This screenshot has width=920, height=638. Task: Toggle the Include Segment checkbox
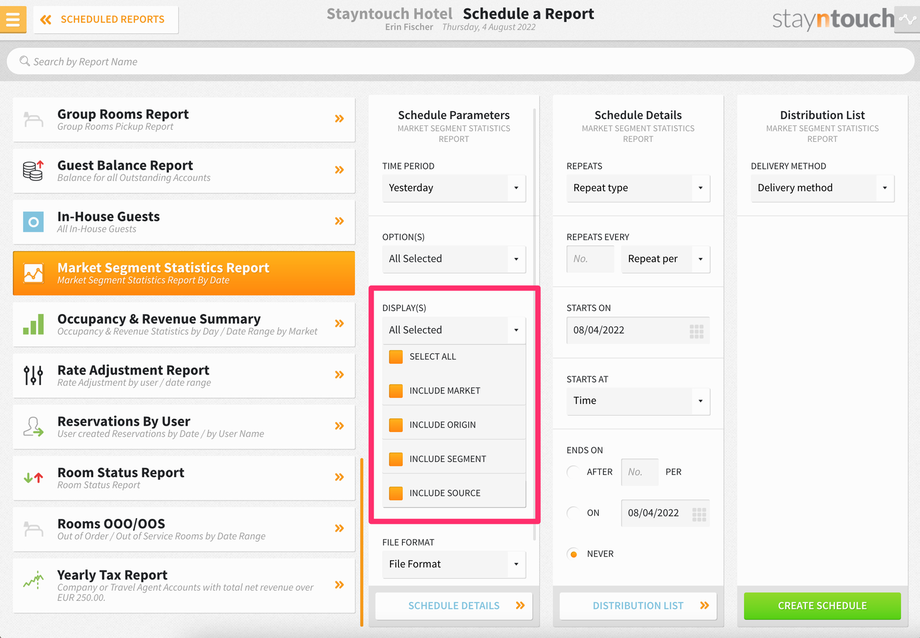click(396, 459)
